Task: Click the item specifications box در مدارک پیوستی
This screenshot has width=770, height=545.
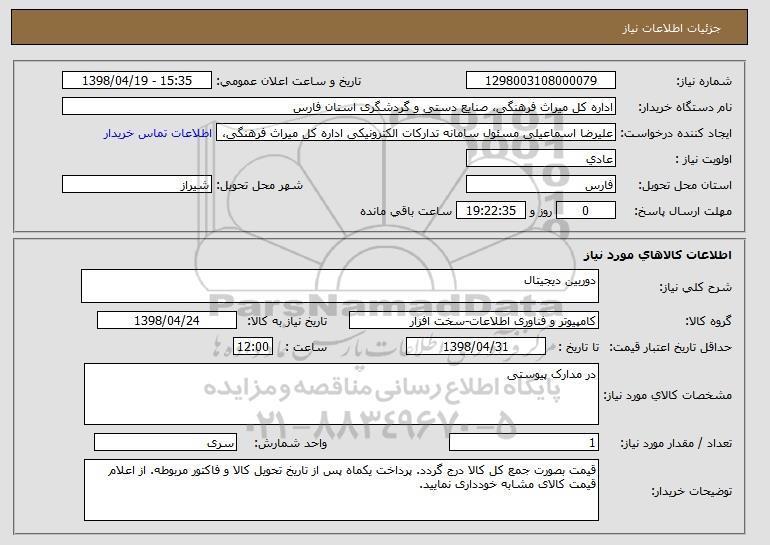Action: (x=341, y=394)
